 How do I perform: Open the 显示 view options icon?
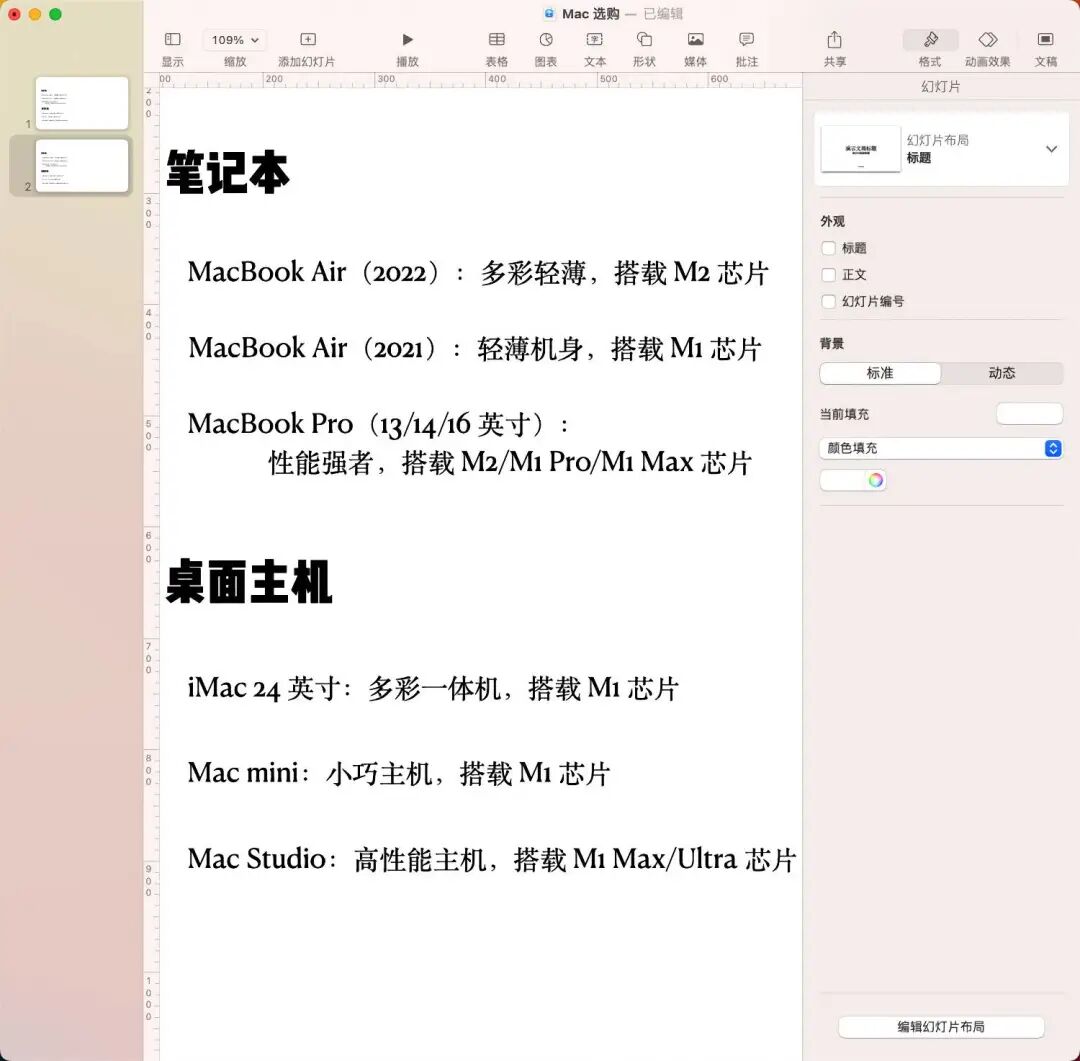click(172, 39)
